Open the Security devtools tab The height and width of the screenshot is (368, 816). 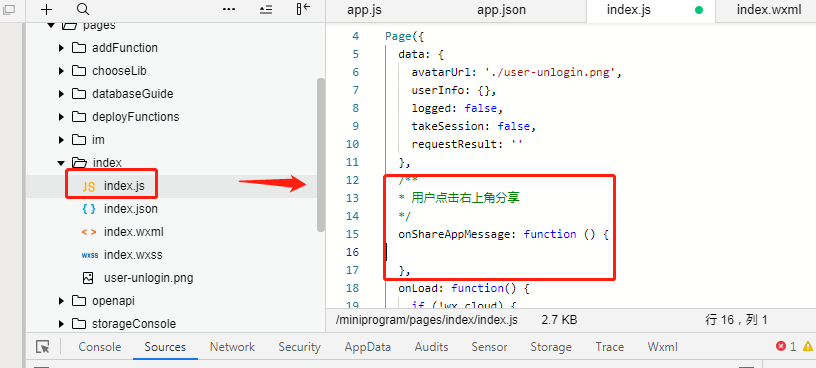[299, 347]
